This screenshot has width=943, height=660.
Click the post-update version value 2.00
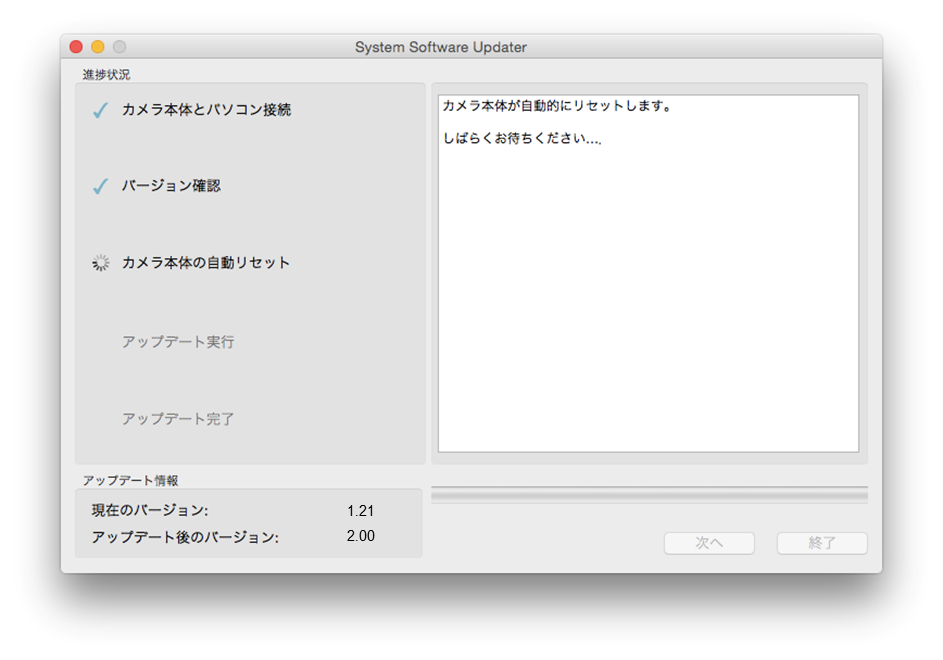pos(360,536)
